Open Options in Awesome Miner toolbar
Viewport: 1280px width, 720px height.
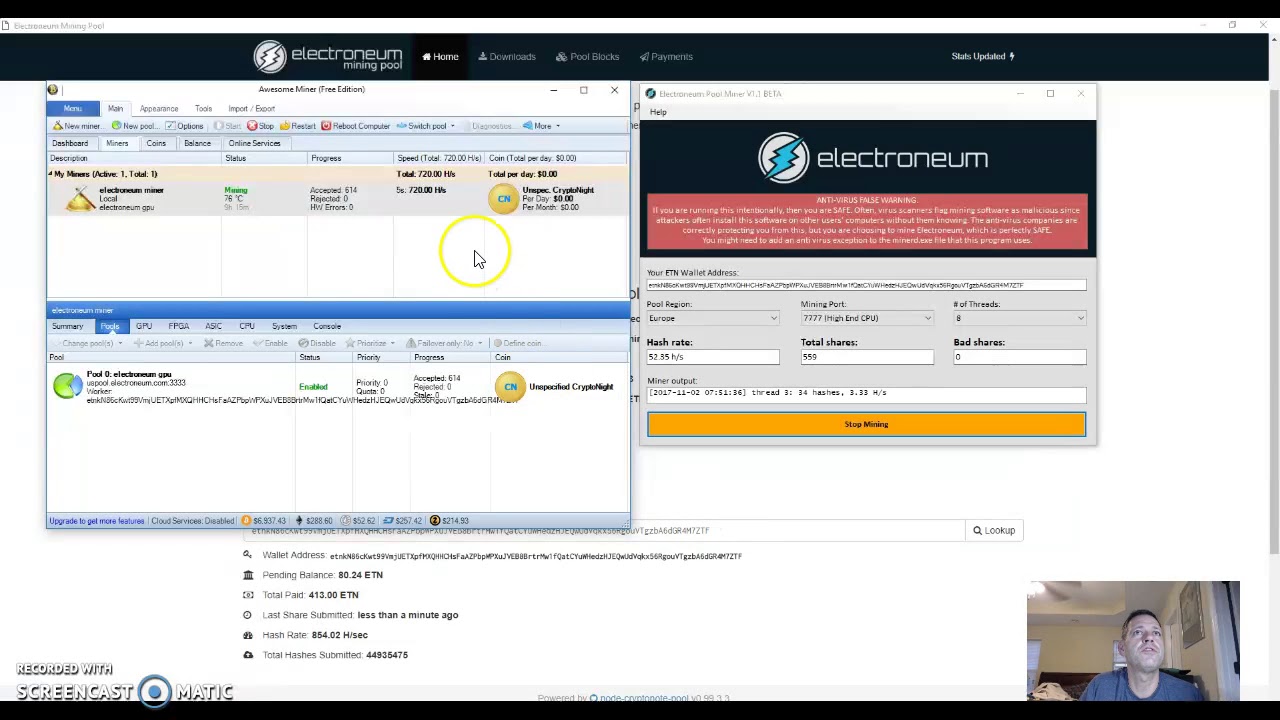pyautogui.click(x=184, y=126)
